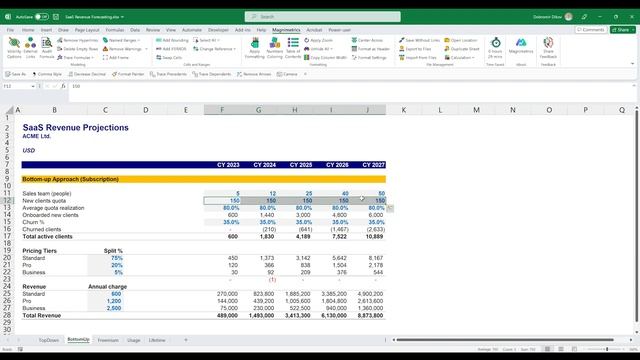The image size is (640, 360).
Task: Click Remove Hyperlinks in Modeling group
Action: pos(78,40)
